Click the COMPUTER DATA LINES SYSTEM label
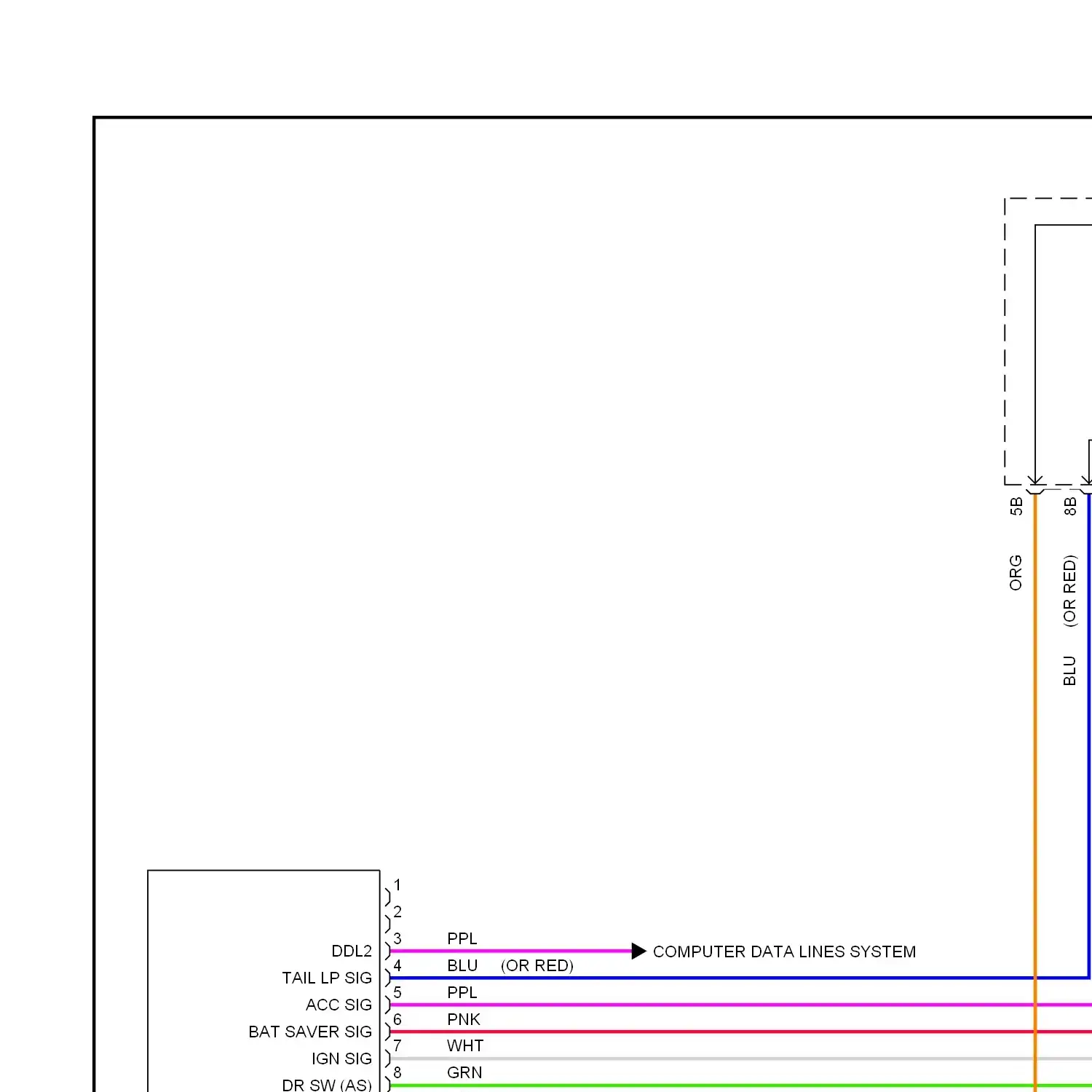The height and width of the screenshot is (1092, 1092). click(784, 951)
